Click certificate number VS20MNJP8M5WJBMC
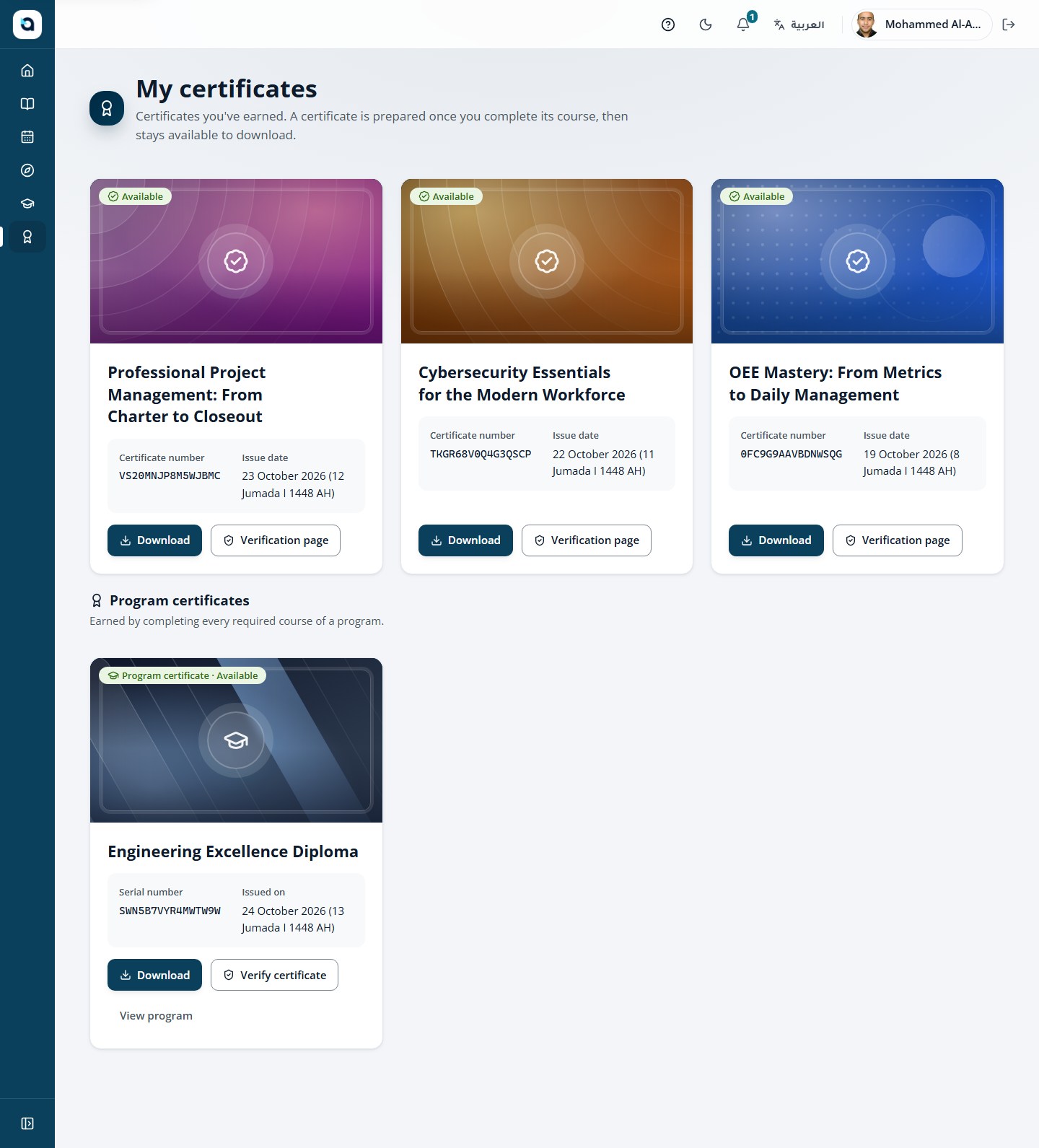 (x=170, y=476)
